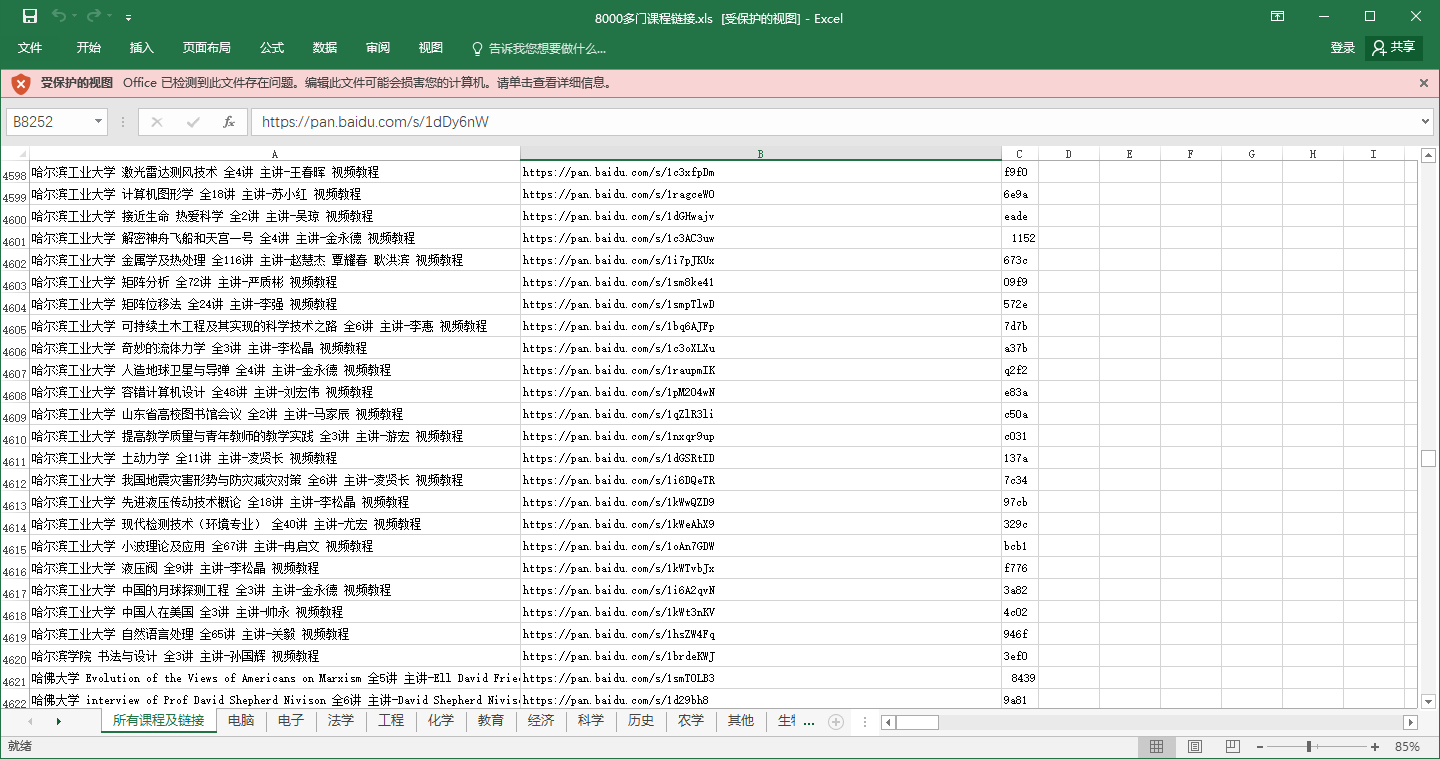
Task: Click horizontal scrollbar right arrow
Action: tap(1411, 722)
